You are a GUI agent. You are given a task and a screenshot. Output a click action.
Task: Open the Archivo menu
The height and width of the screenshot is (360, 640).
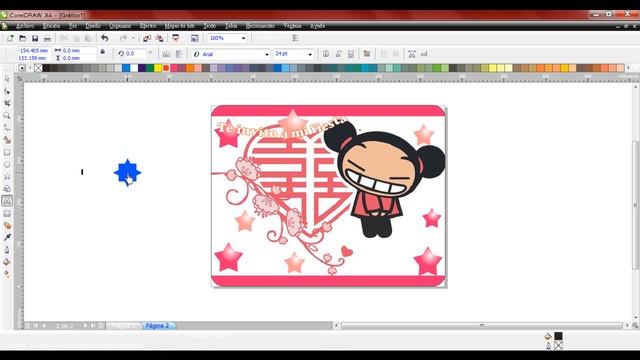[x=25, y=26]
